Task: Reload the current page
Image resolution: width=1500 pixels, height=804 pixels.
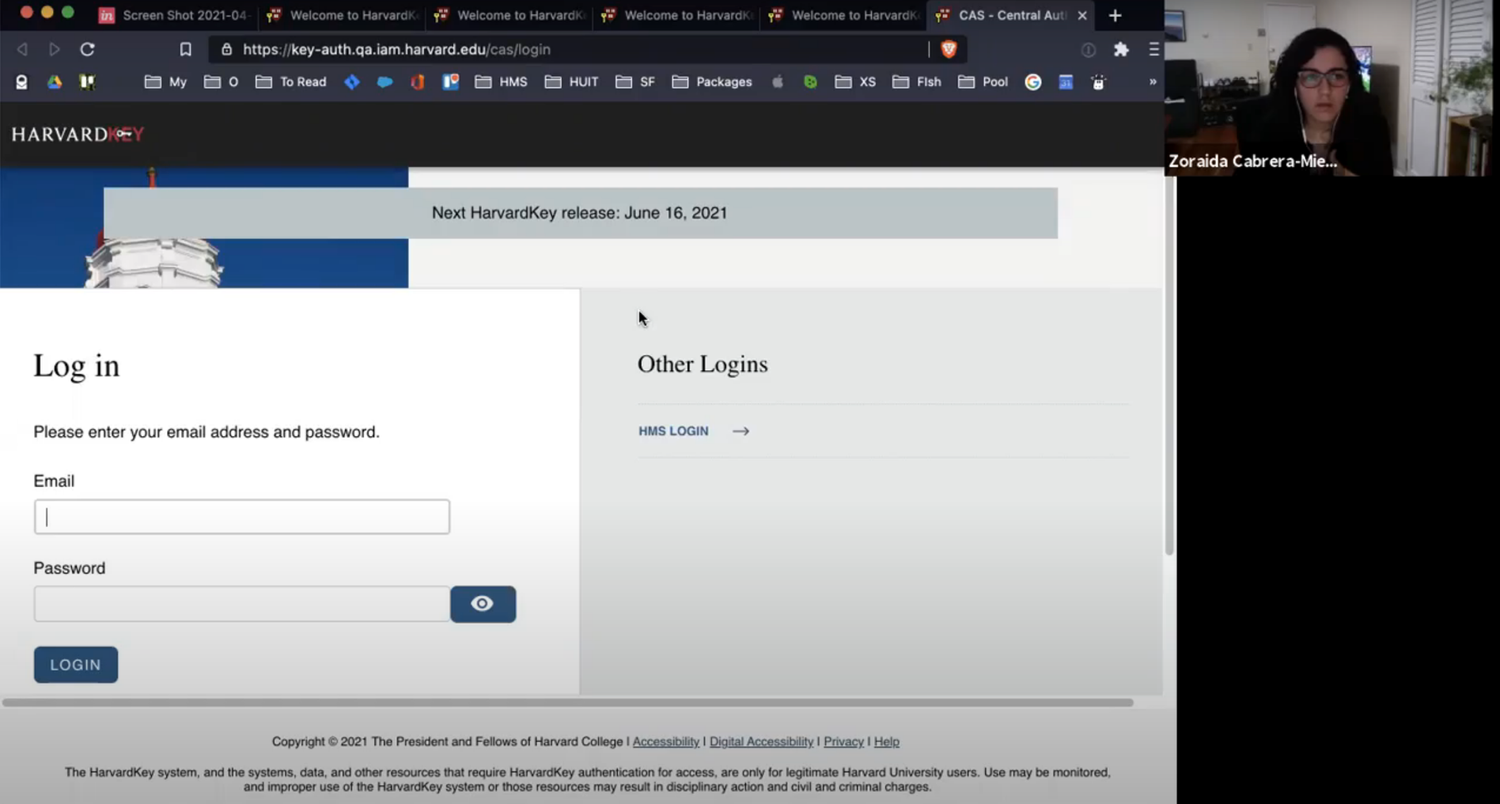Action: [x=87, y=49]
